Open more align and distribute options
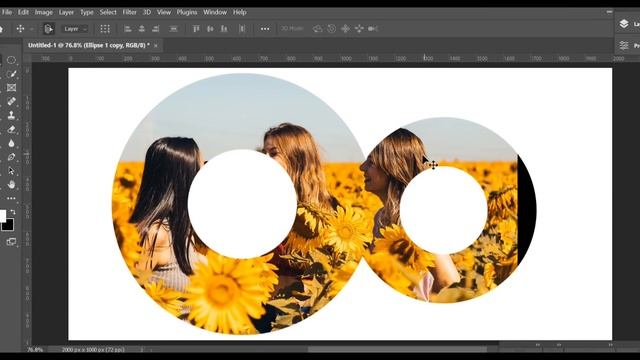Screen dimensions: 640x360 point(265,29)
